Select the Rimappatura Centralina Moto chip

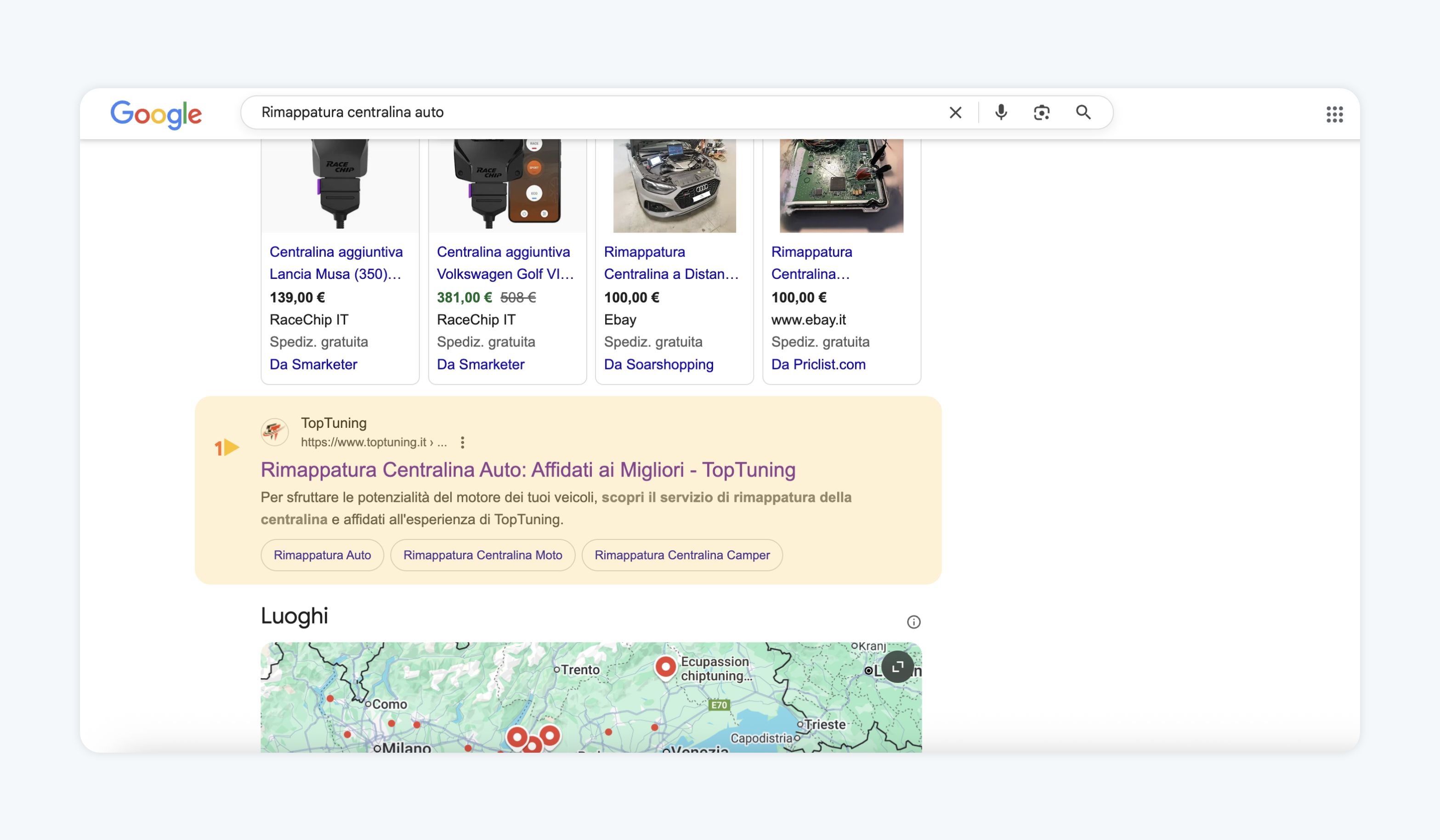click(482, 555)
